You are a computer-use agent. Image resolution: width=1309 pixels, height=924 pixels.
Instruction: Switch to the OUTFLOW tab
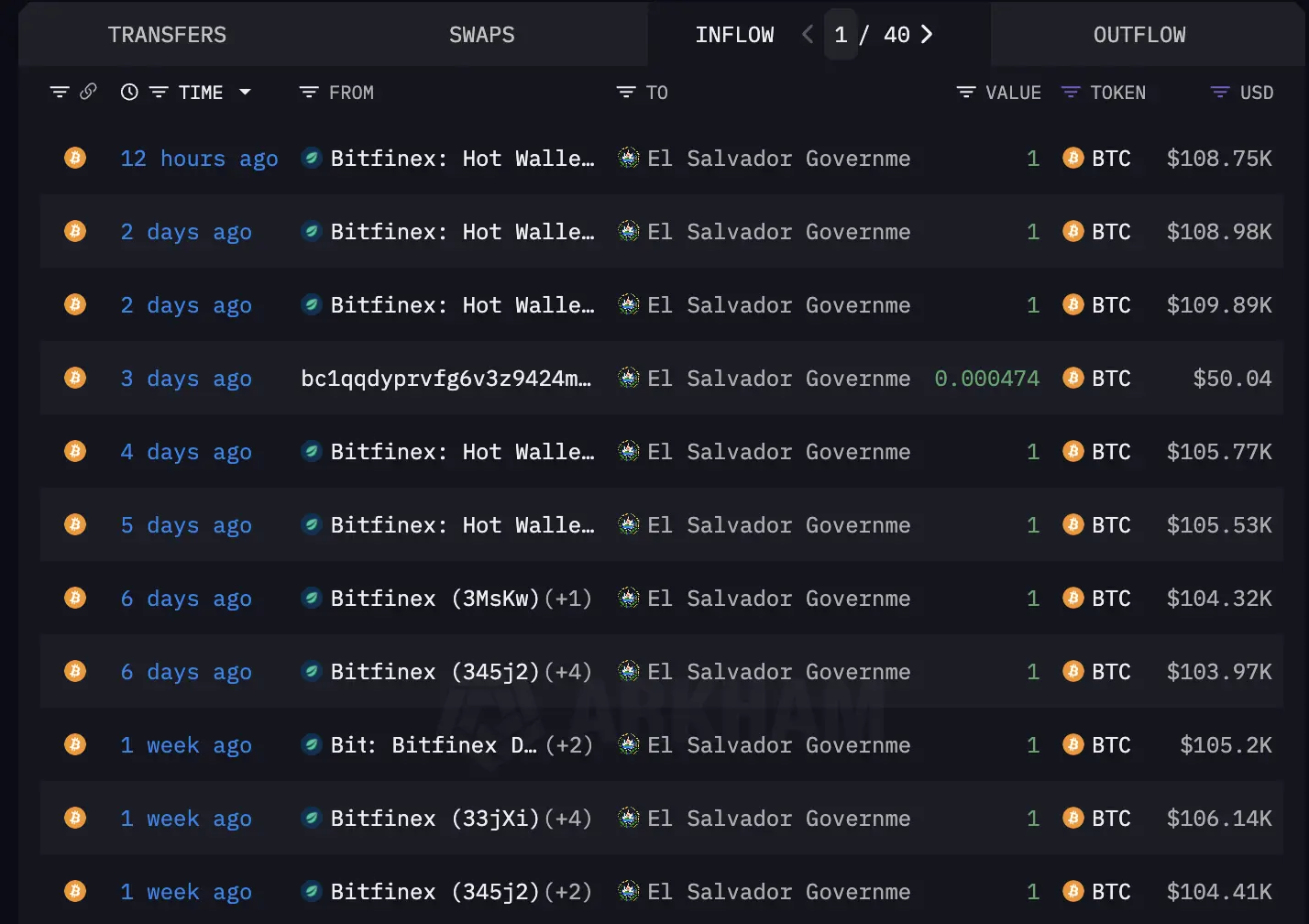click(1139, 35)
